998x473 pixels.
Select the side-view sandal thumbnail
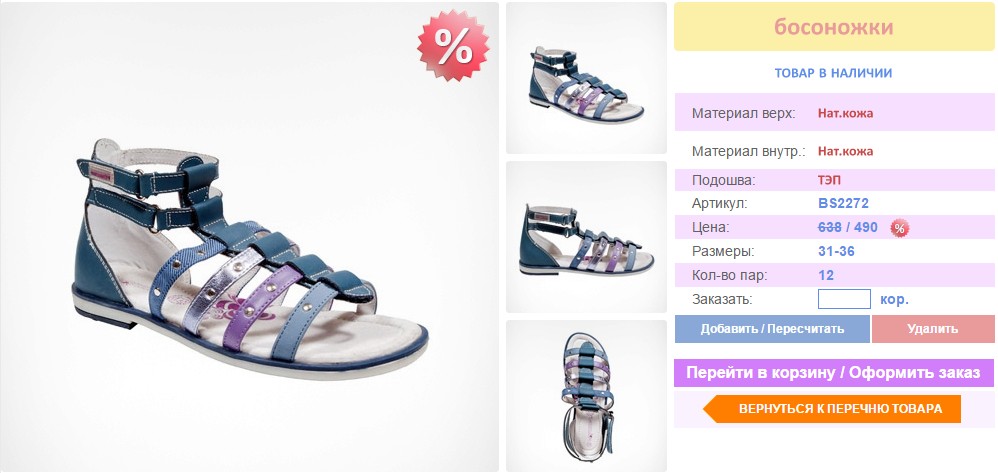586,237
